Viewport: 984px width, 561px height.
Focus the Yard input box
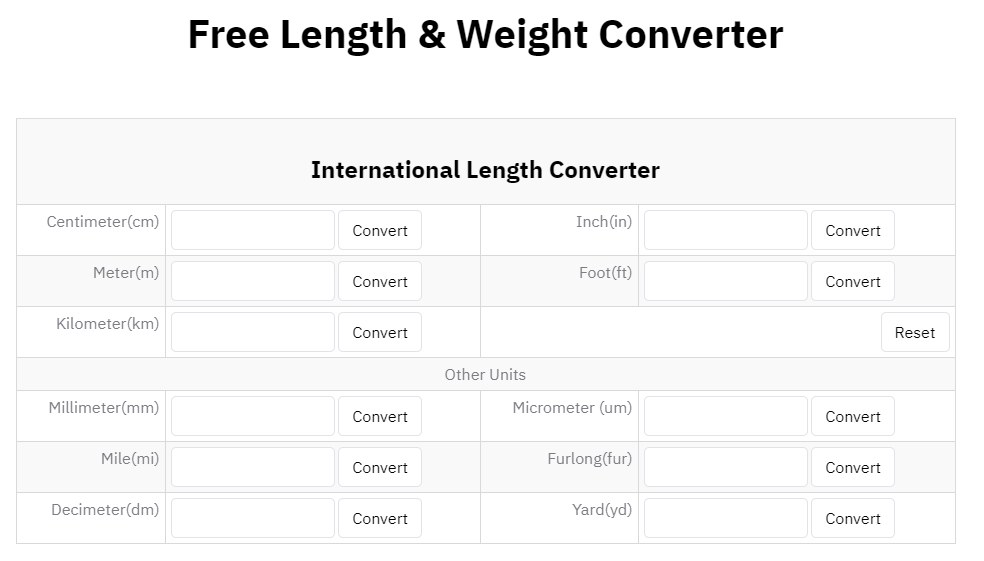(x=725, y=518)
